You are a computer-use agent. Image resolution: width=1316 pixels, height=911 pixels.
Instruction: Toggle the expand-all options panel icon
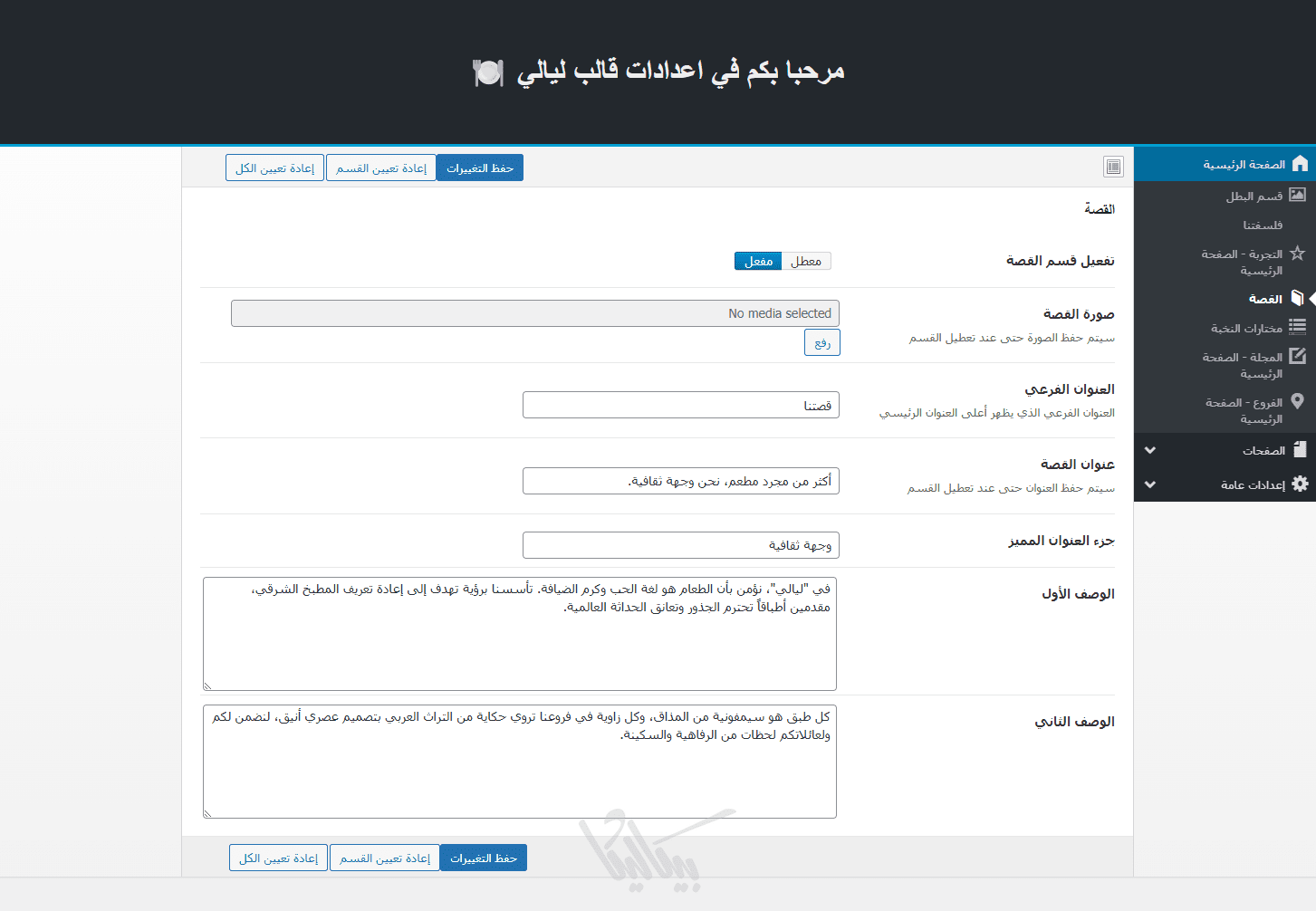pyautogui.click(x=1113, y=167)
